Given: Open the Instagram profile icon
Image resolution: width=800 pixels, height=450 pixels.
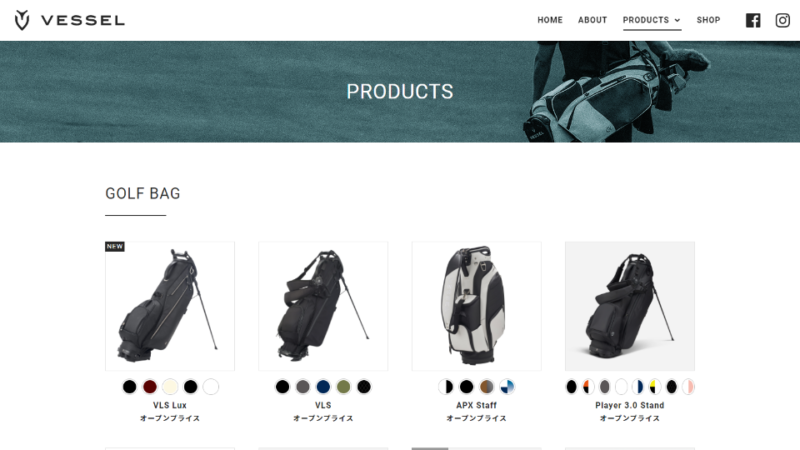Looking at the screenshot, I should coord(783,20).
